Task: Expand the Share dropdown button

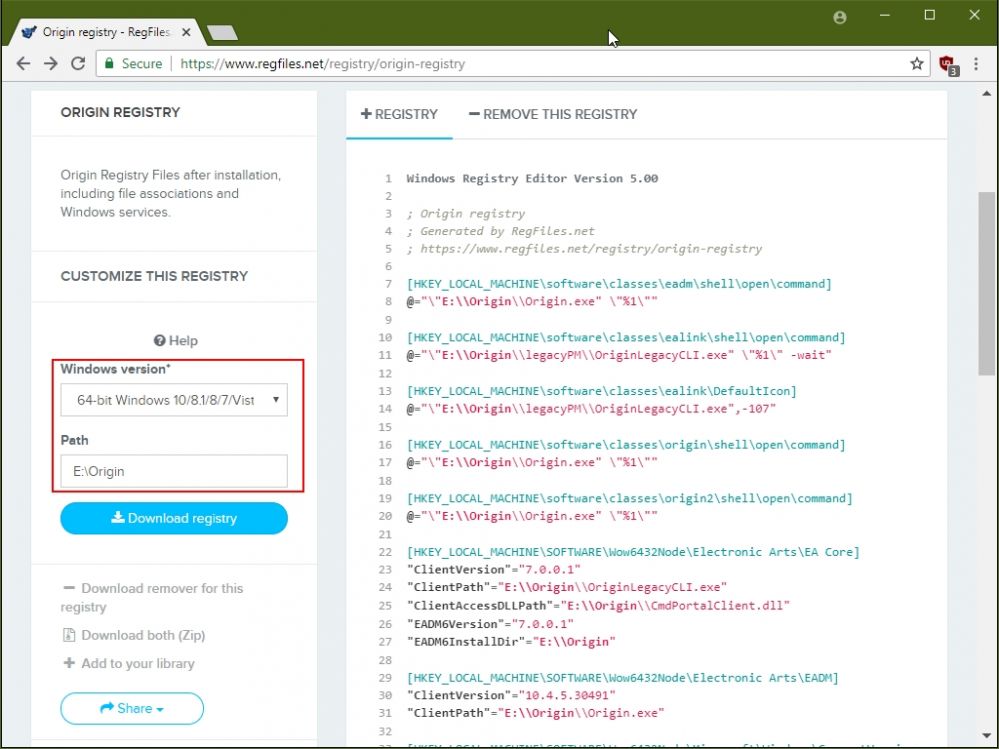Action: click(132, 708)
